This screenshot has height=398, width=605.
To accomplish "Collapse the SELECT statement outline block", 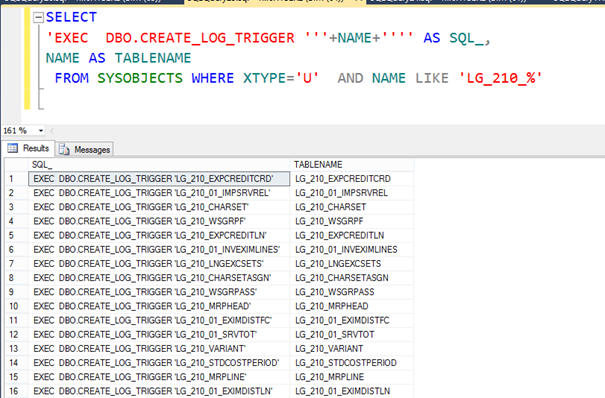I will pos(38,17).
